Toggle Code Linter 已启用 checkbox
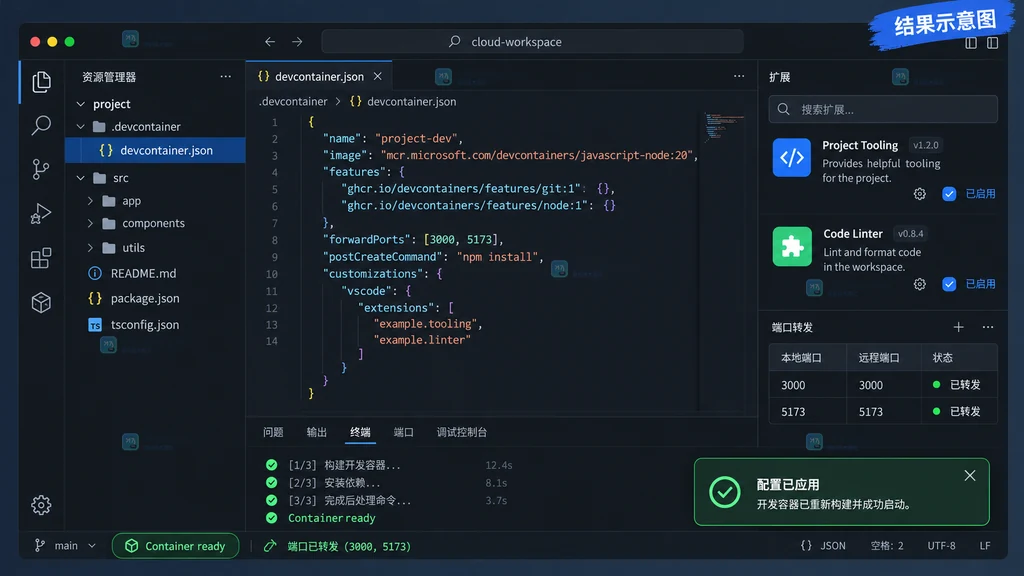1024x576 pixels. point(949,284)
